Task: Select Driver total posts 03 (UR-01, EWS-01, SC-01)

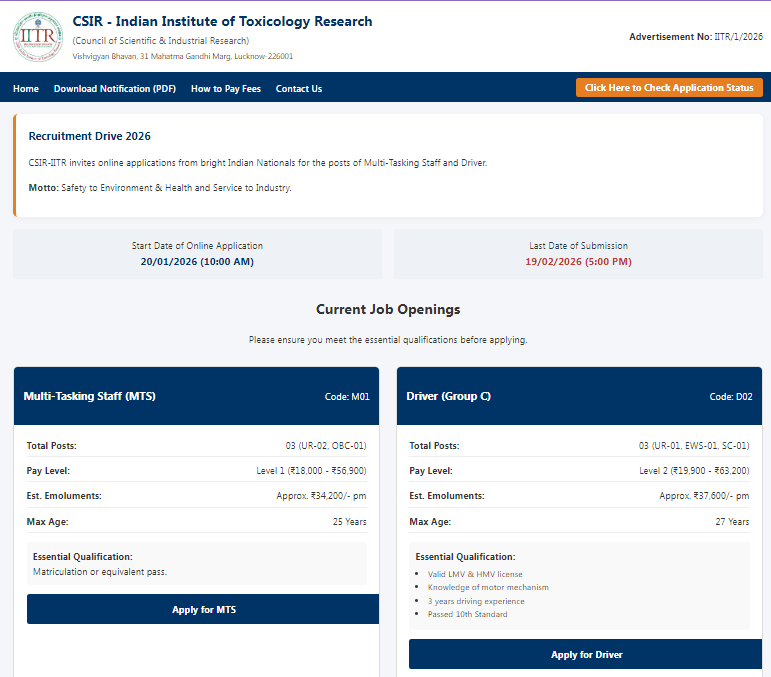Action: point(694,445)
